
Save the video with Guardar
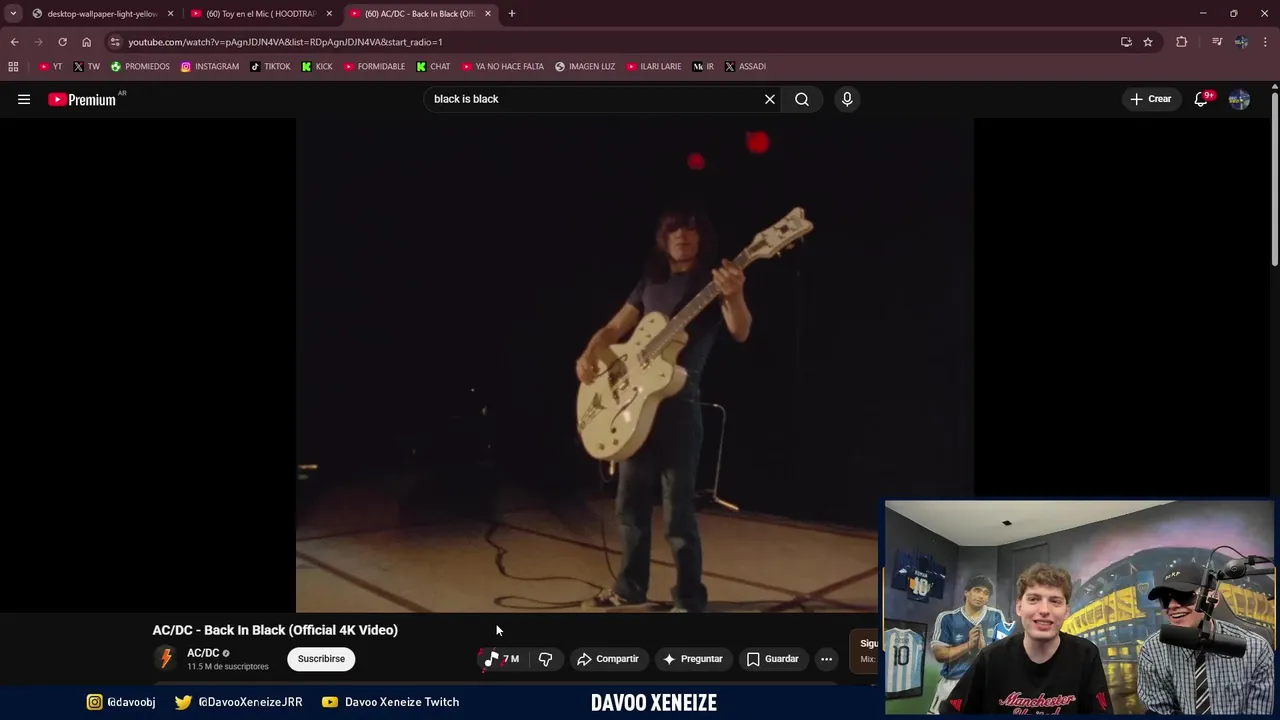tap(773, 659)
